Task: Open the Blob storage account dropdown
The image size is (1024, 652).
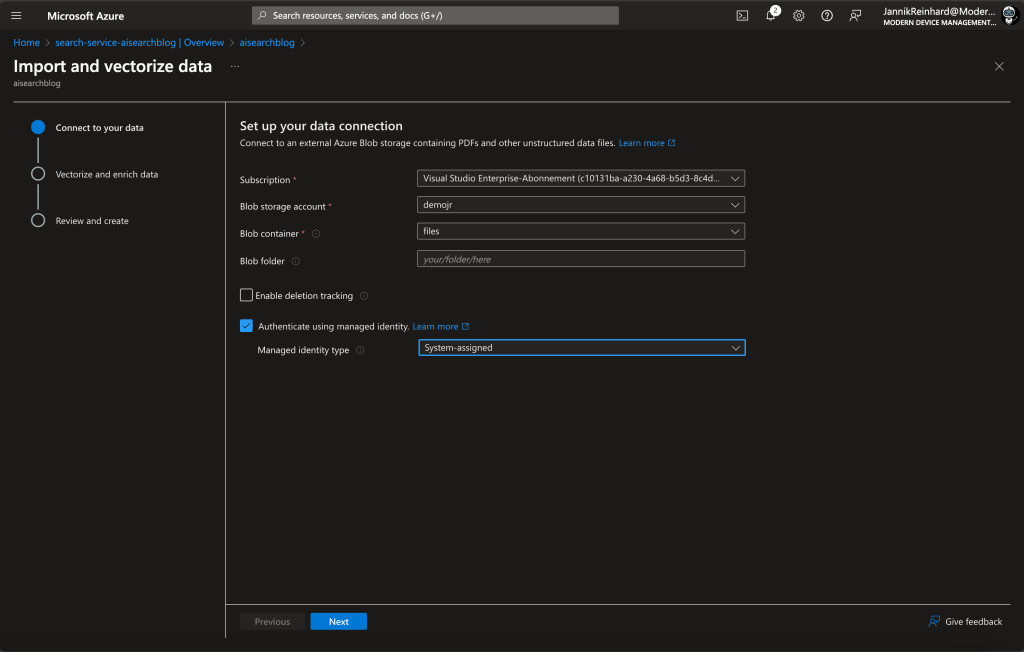Action: [581, 205]
